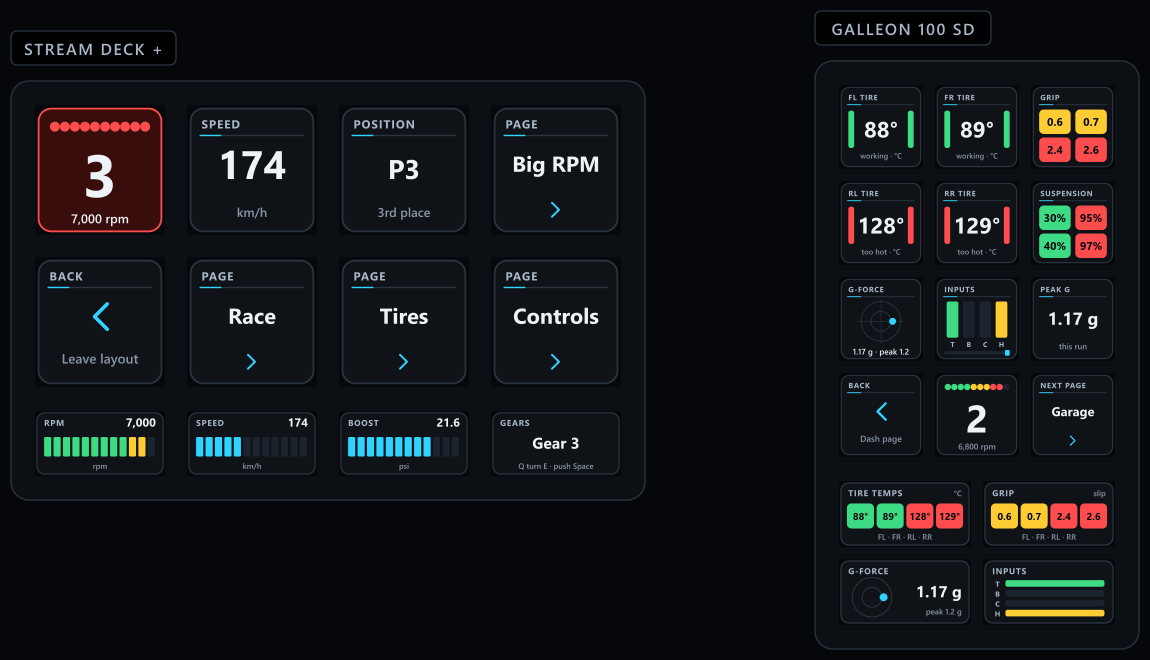Open the Controls page key

pos(555,322)
